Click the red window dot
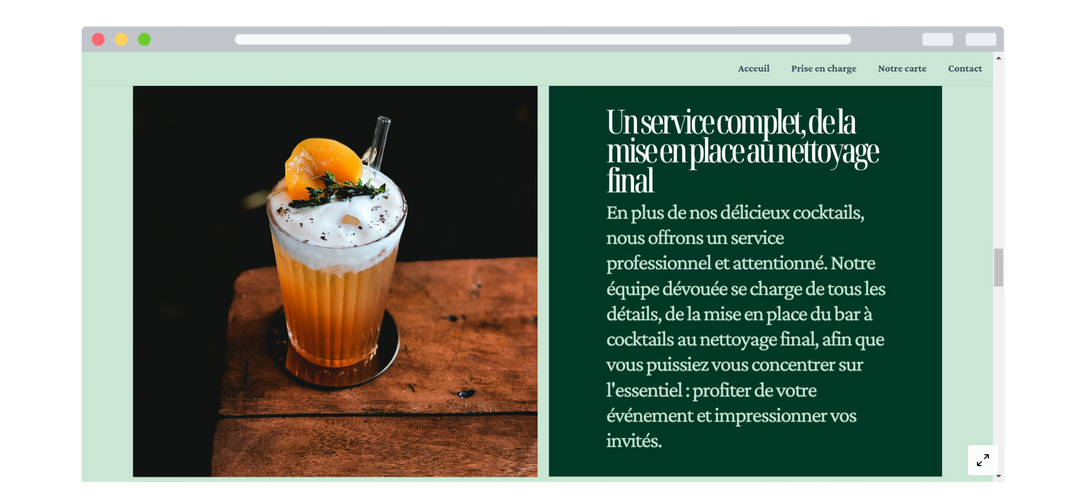1082x504 pixels. click(98, 39)
